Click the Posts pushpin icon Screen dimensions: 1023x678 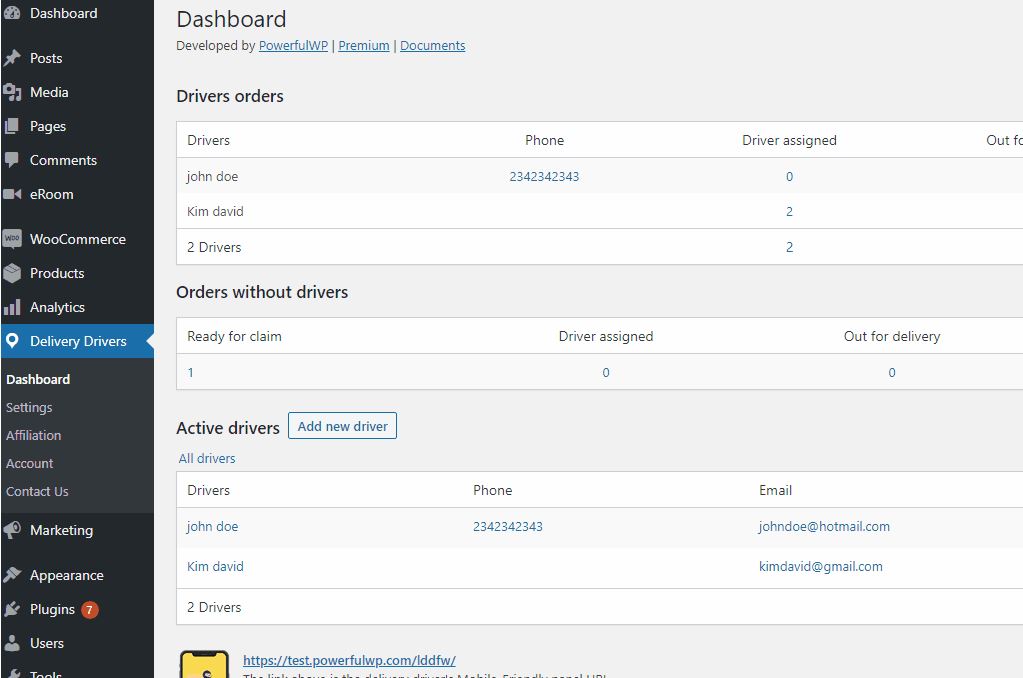12,58
